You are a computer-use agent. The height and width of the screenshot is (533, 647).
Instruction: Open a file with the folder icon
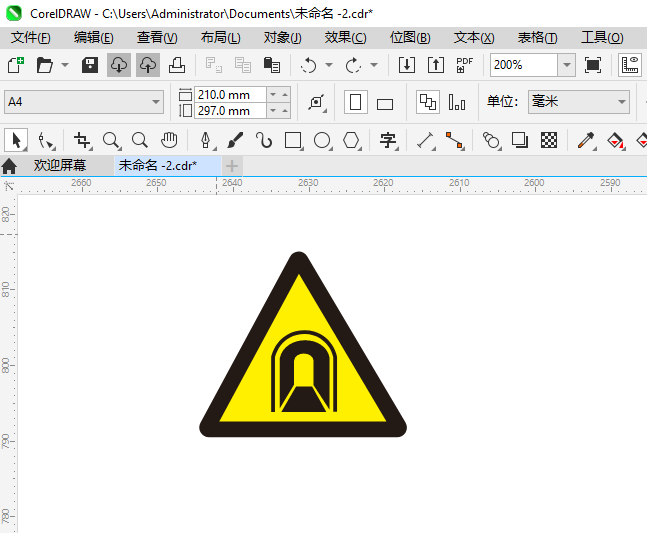point(45,65)
